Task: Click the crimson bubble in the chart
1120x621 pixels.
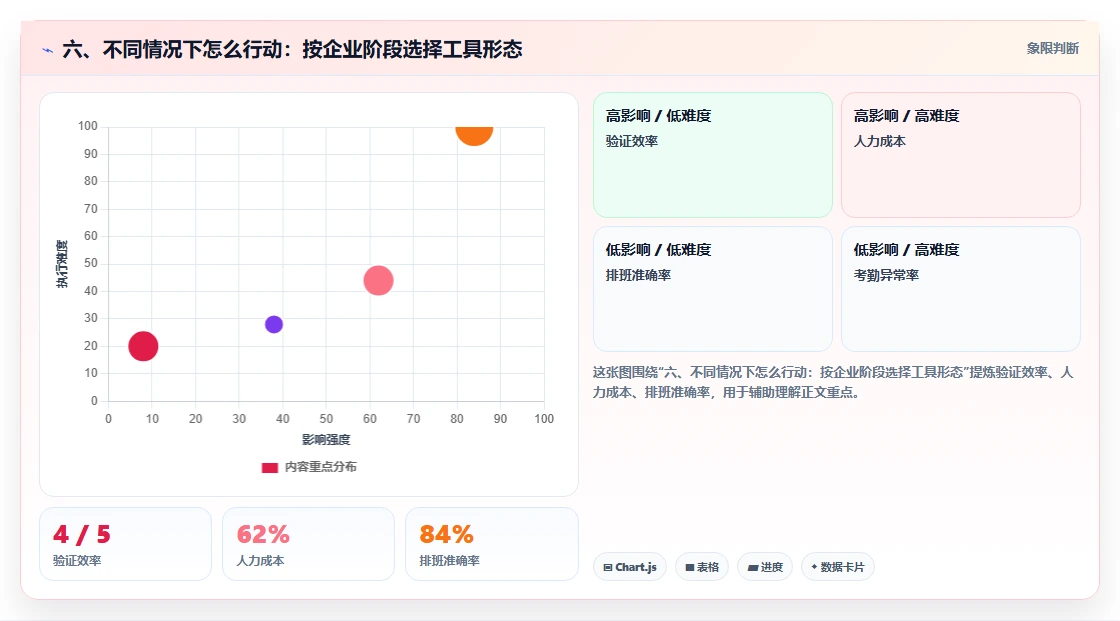Action: pos(143,346)
